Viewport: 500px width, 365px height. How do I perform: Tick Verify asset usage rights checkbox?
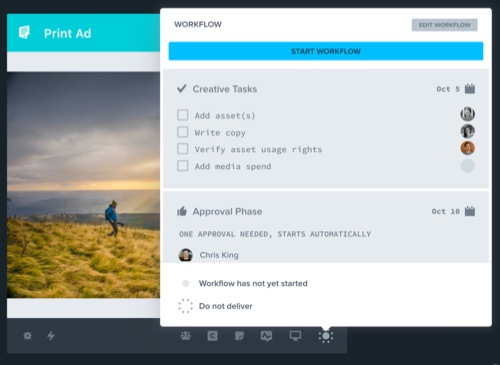tap(183, 149)
